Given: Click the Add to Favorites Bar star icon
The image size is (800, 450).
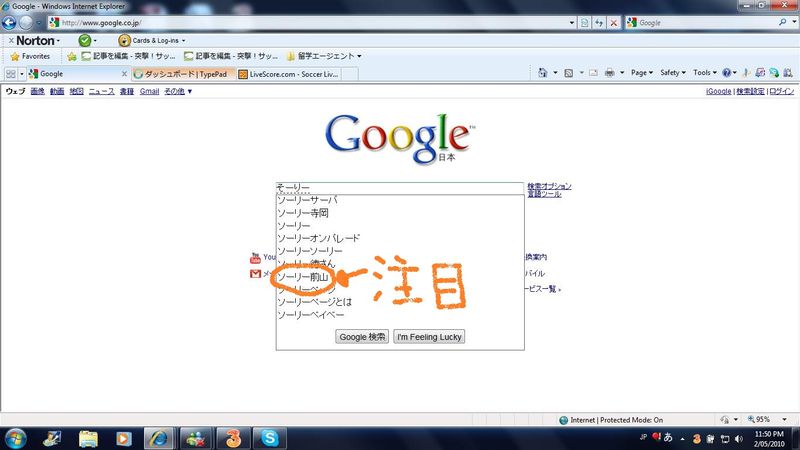Looking at the screenshot, I should click(x=72, y=56).
